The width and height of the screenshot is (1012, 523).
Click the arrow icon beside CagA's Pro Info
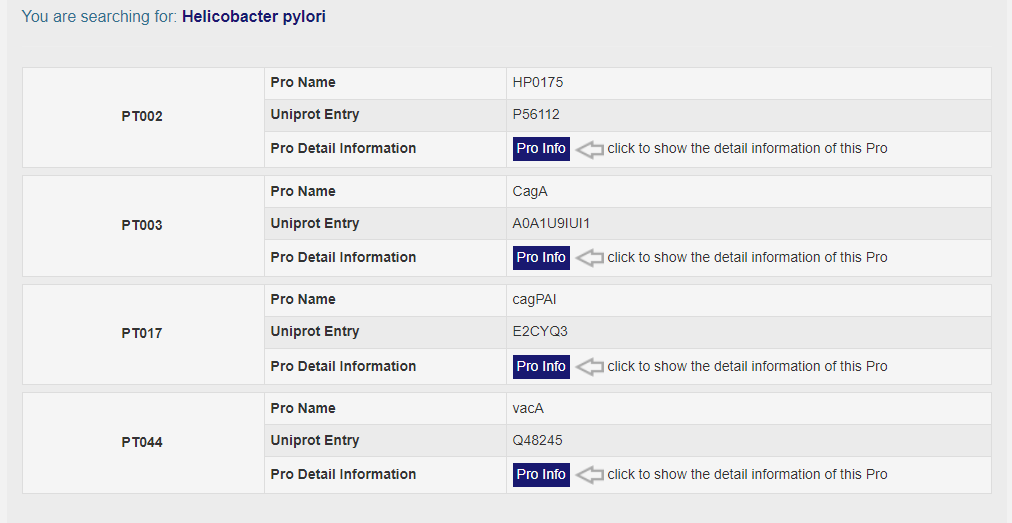click(590, 258)
